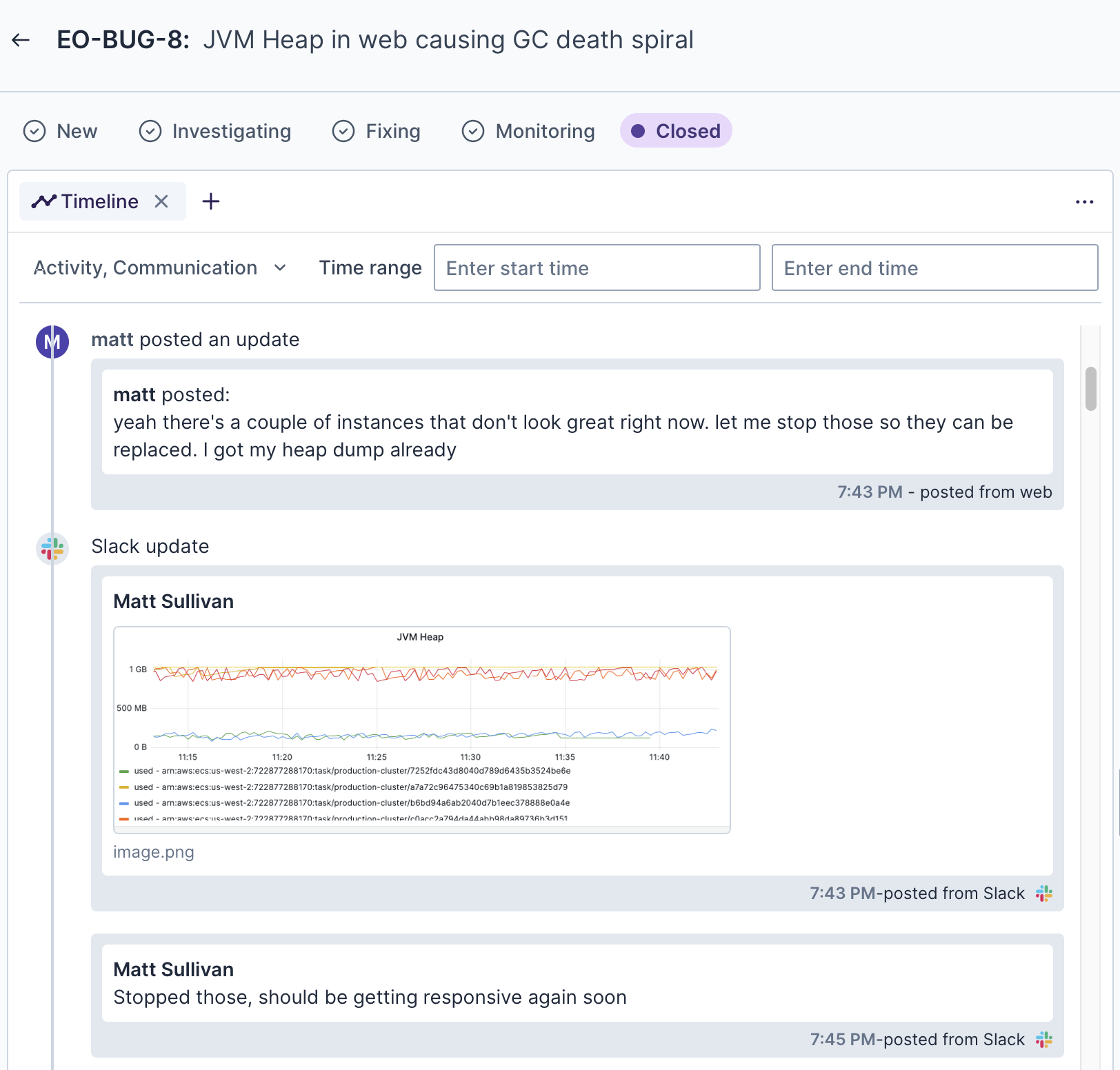Image resolution: width=1120 pixels, height=1070 pixels.
Task: Select the Fixing status stage
Action: coord(376,131)
